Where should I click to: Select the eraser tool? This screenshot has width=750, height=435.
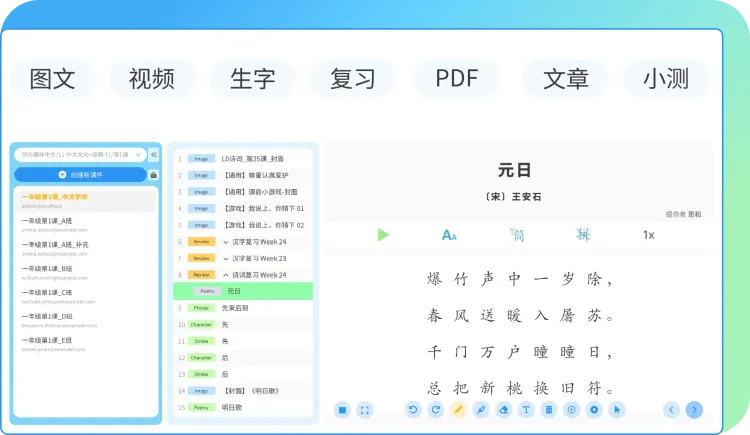(x=504, y=410)
